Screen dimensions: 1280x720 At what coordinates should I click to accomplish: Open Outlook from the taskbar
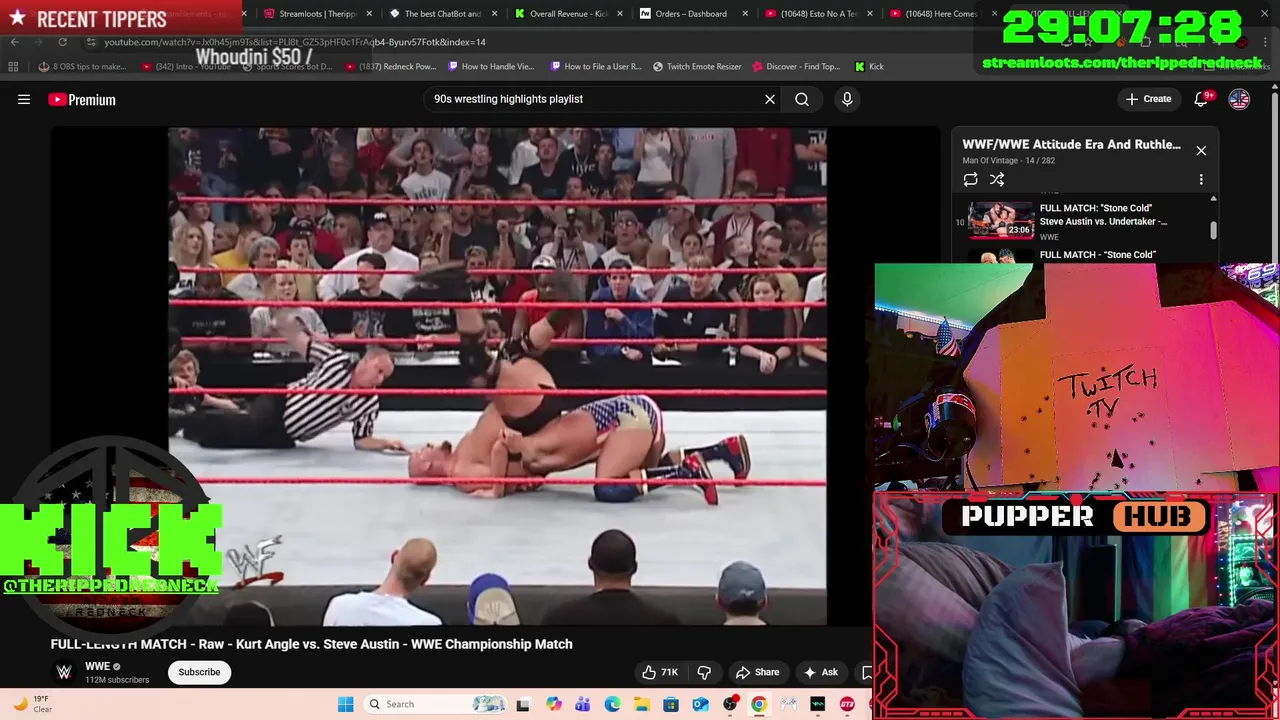[x=700, y=704]
